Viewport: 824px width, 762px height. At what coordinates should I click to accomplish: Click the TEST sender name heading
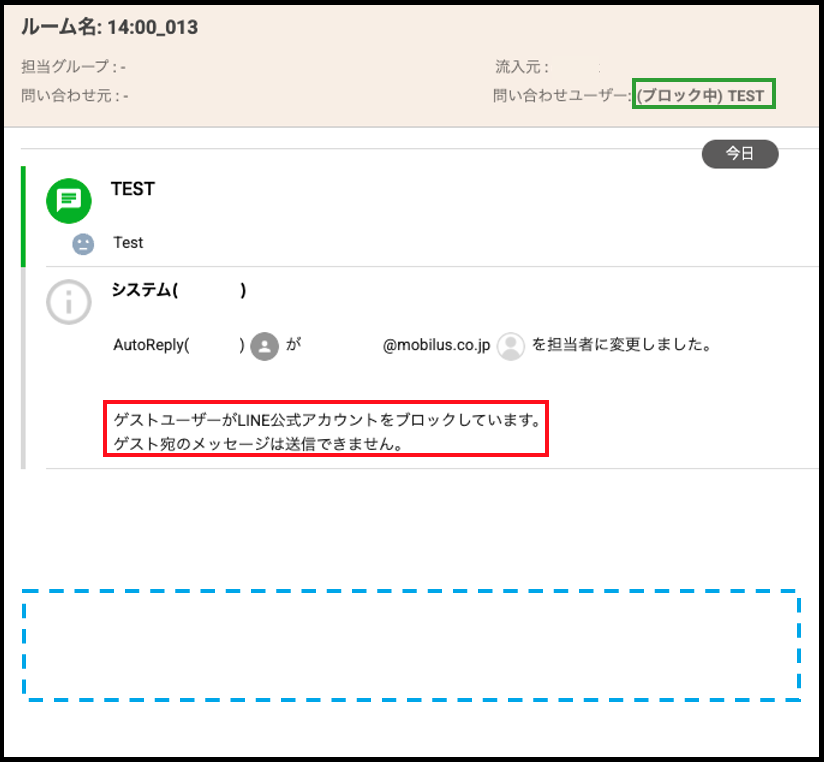point(133,189)
